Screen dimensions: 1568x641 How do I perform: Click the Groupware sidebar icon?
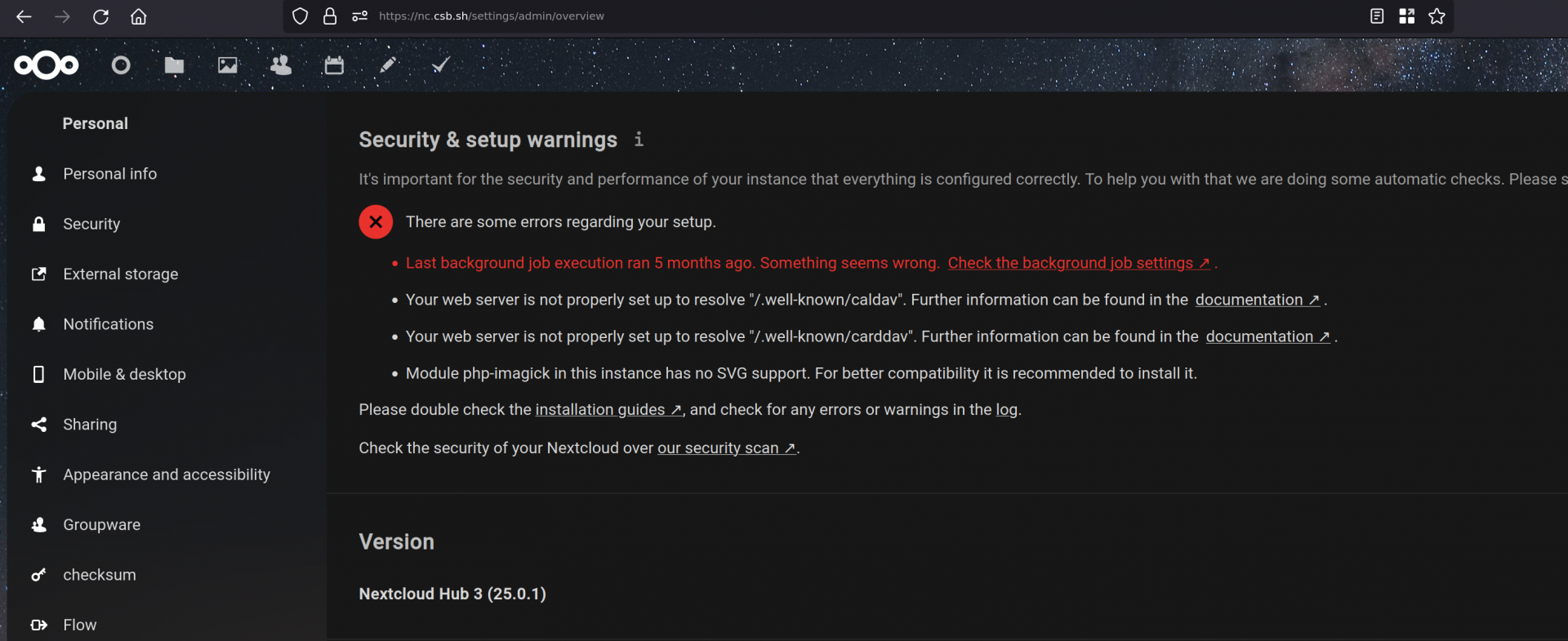38,525
